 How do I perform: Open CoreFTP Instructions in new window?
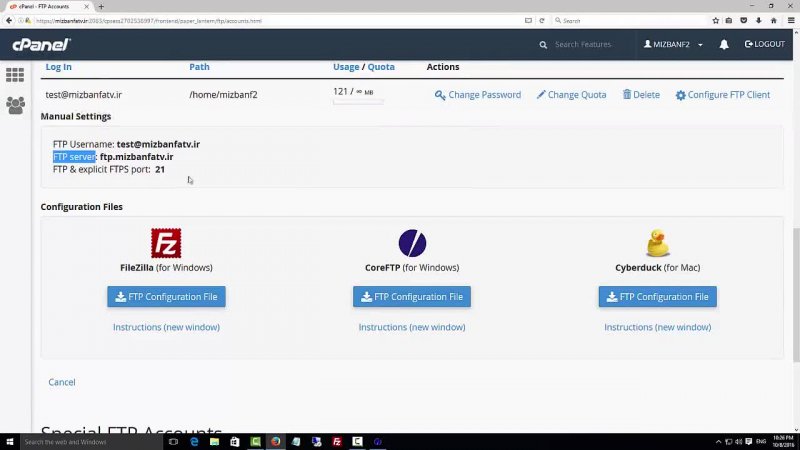click(412, 327)
